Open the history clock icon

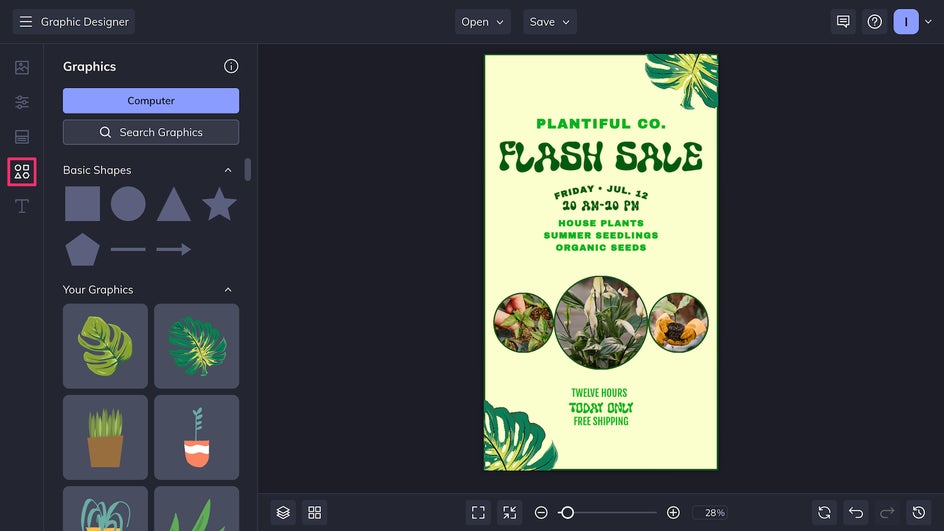pyautogui.click(x=919, y=512)
